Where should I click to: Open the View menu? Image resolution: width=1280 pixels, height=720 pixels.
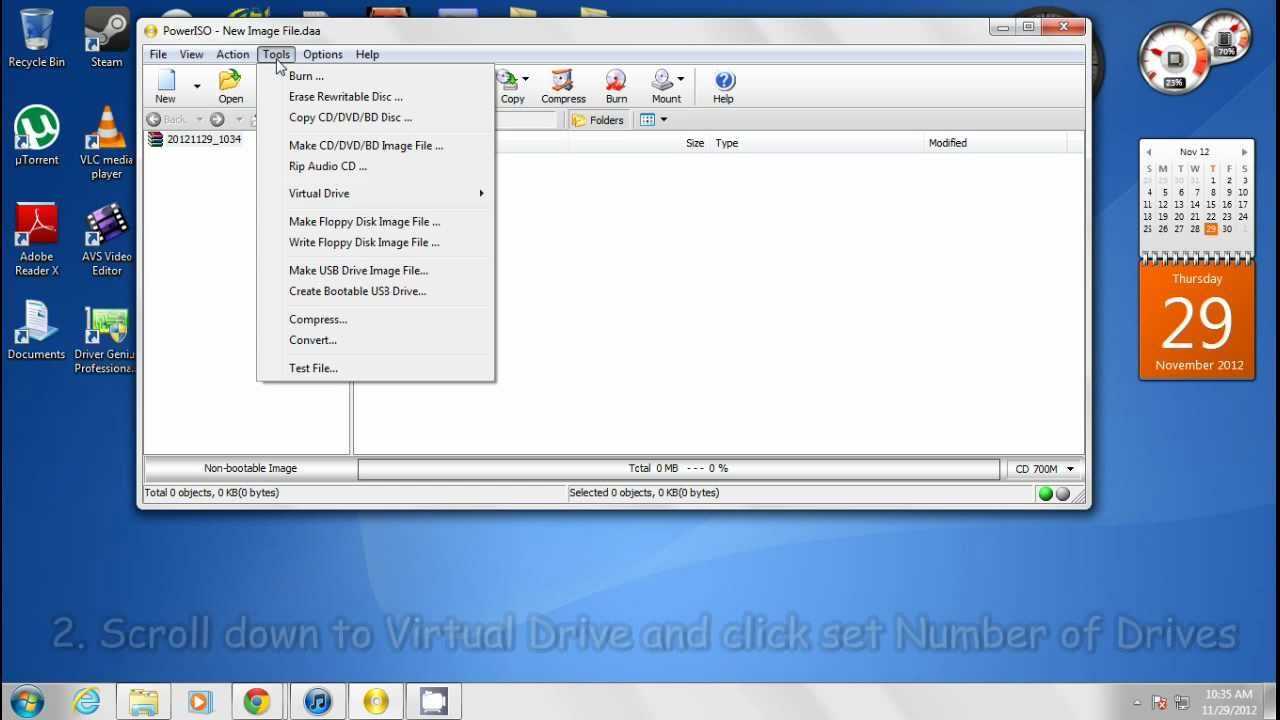(x=191, y=55)
